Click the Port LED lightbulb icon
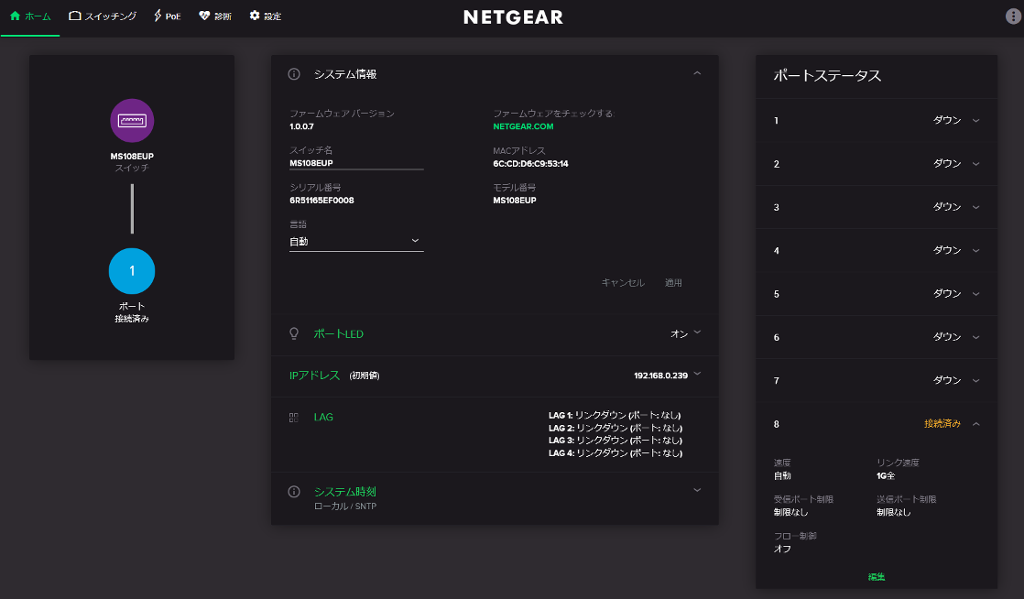 294,333
